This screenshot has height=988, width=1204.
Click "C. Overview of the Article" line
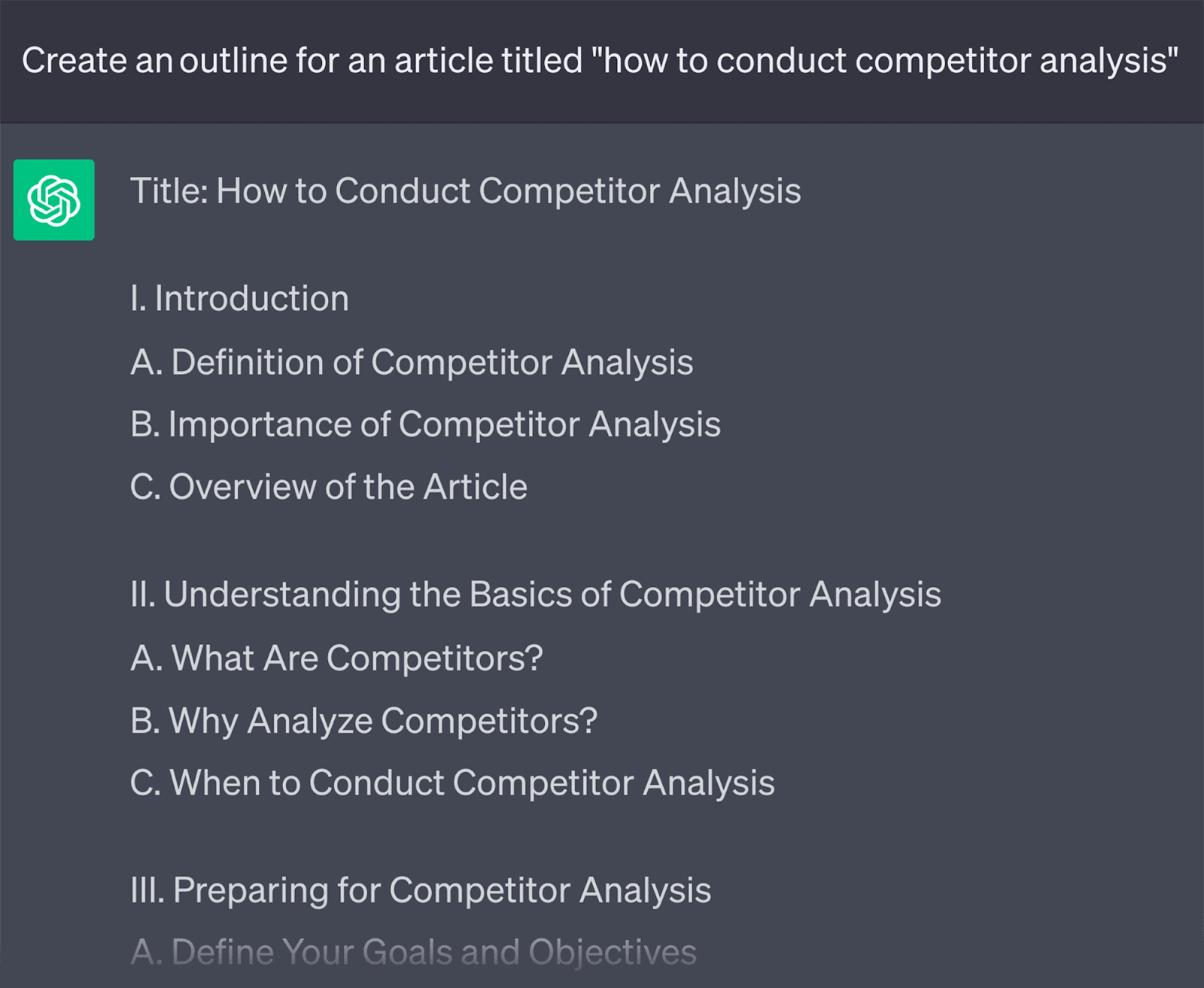328,487
